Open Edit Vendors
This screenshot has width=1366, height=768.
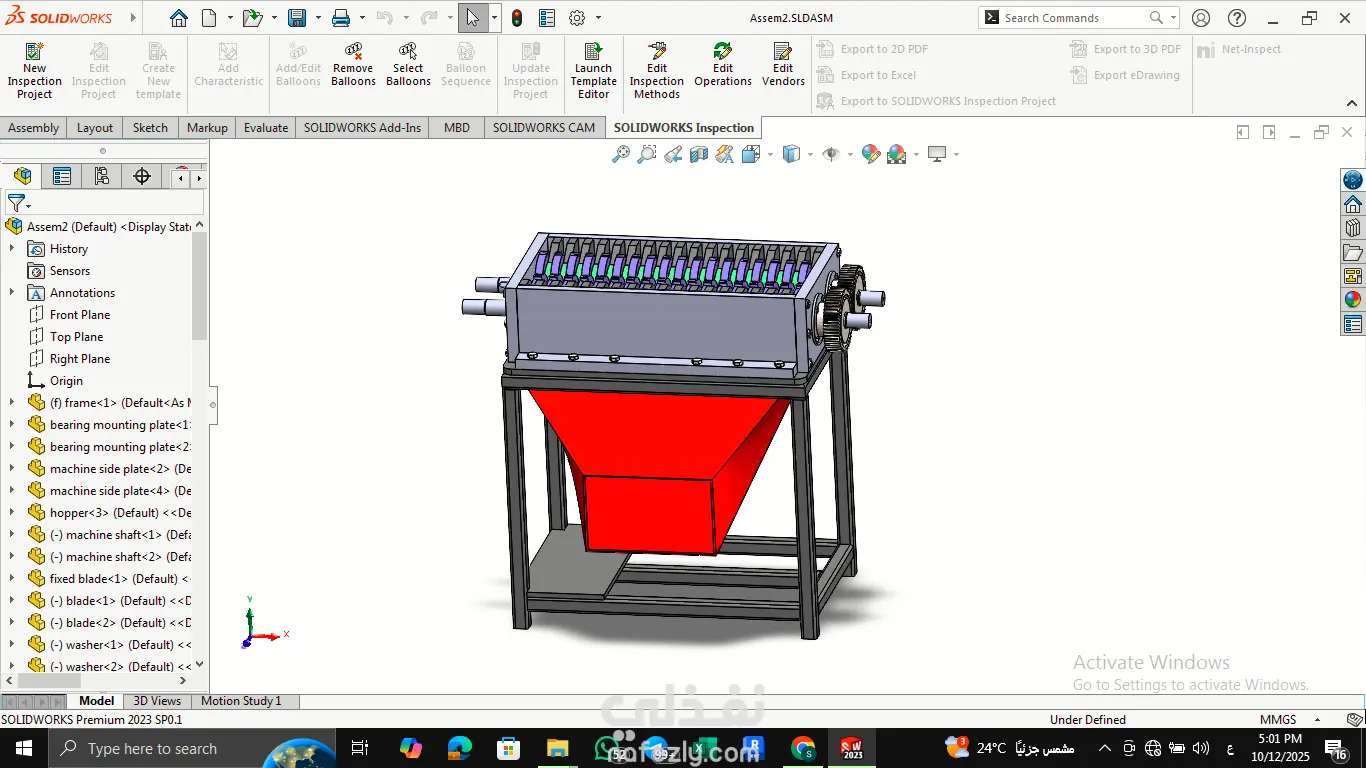[783, 64]
